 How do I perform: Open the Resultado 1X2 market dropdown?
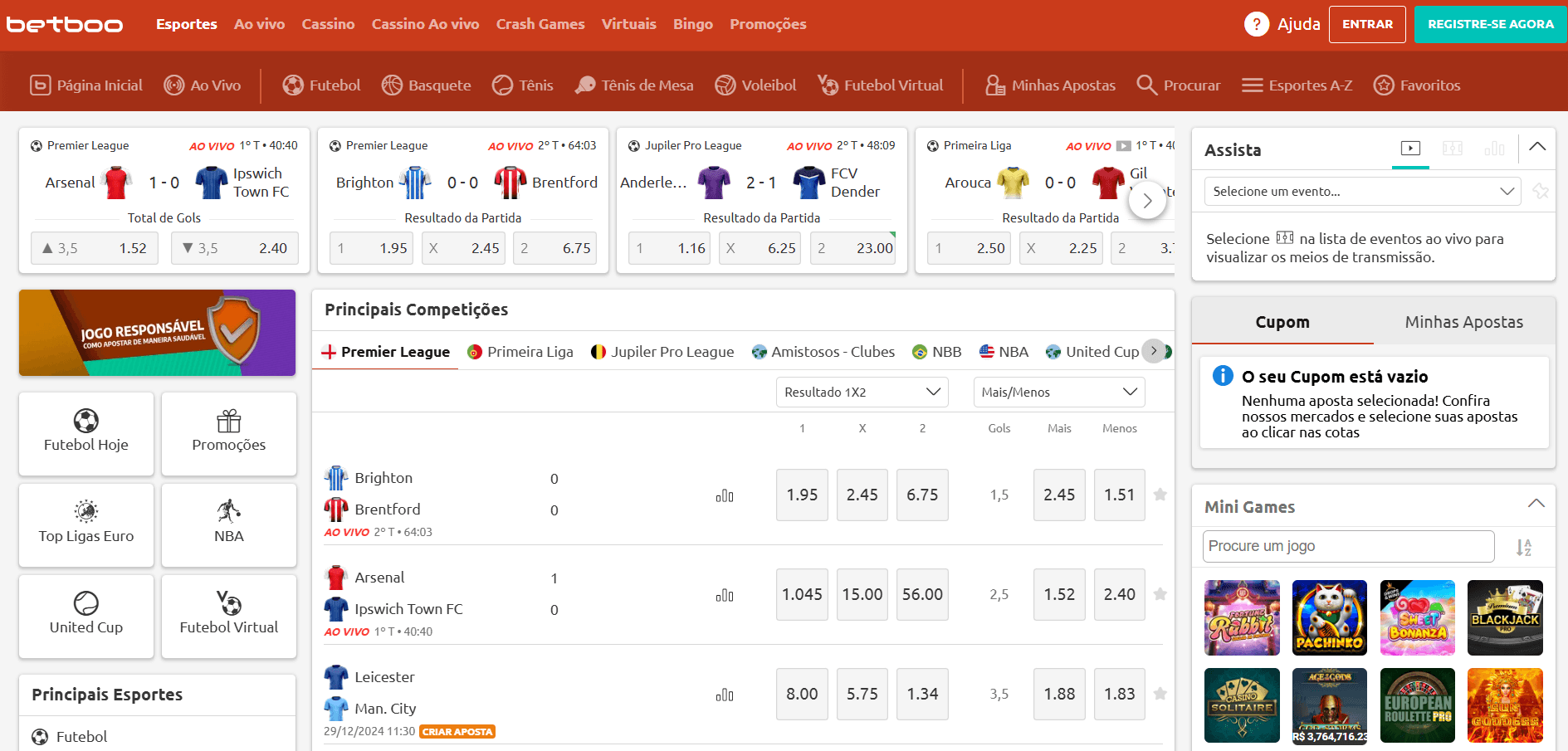click(862, 392)
